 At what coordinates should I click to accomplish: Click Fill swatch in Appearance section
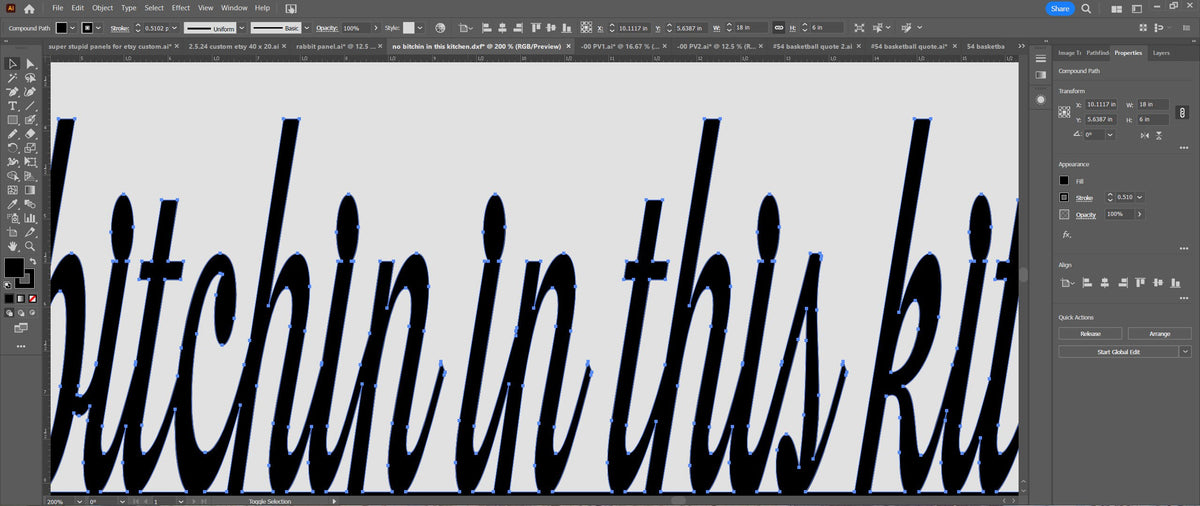1065,181
